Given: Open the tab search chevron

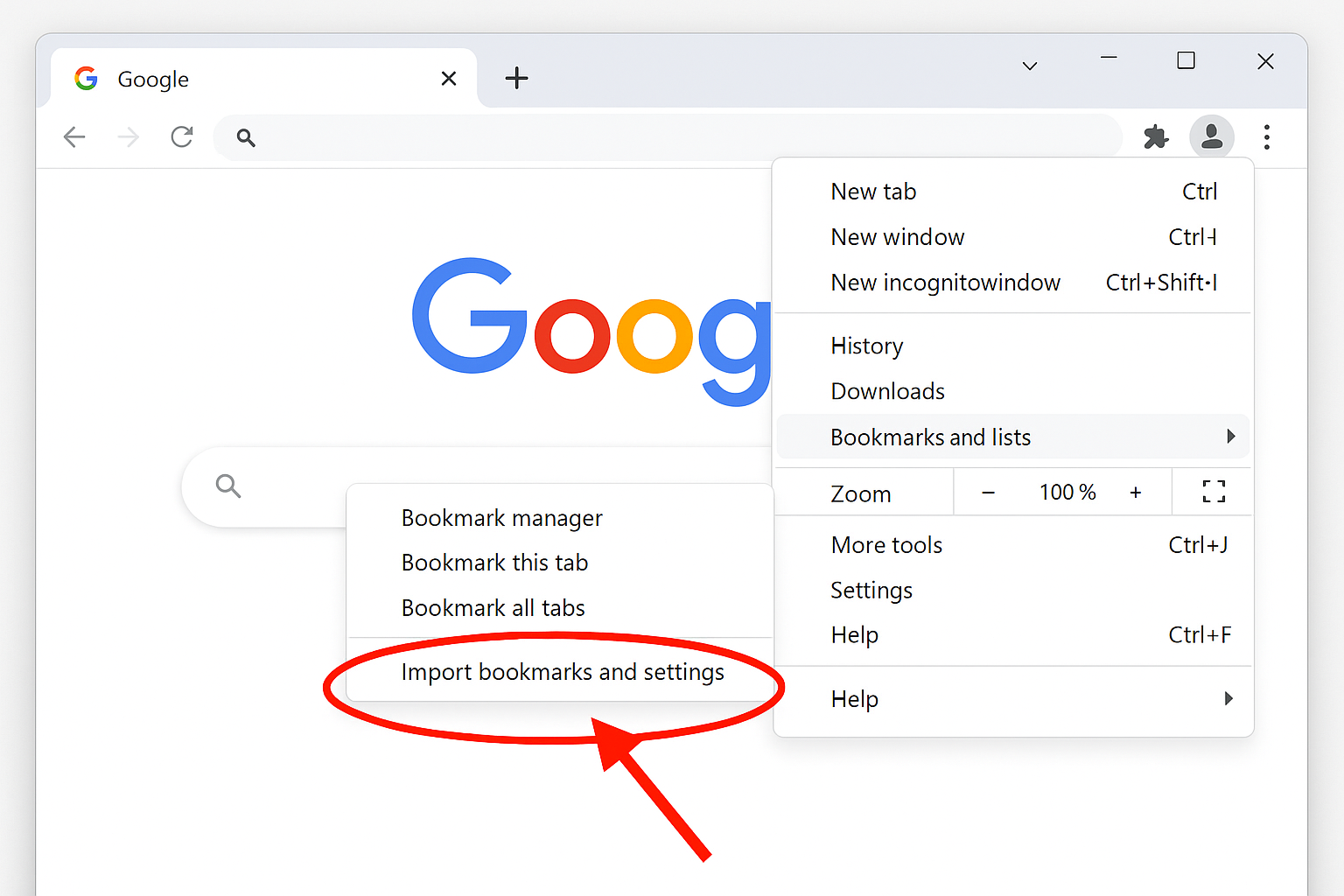Looking at the screenshot, I should click(x=1029, y=65).
